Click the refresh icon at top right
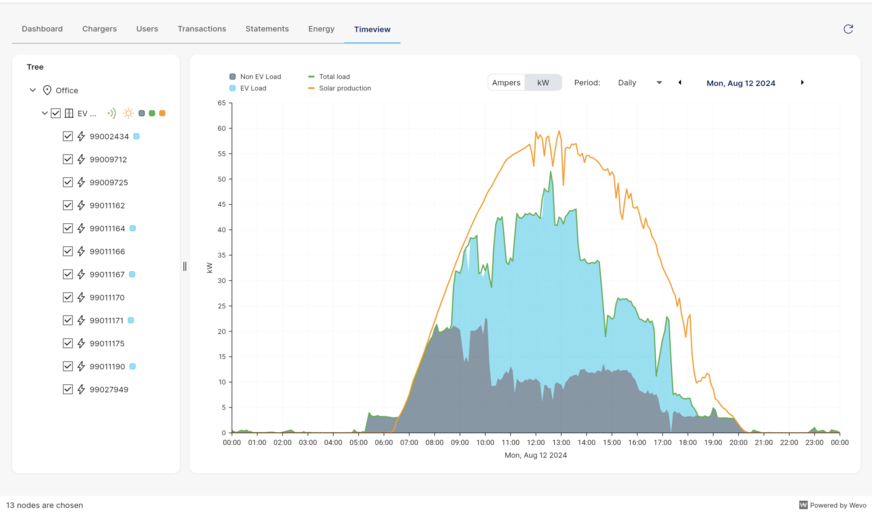872x514 pixels. point(848,29)
